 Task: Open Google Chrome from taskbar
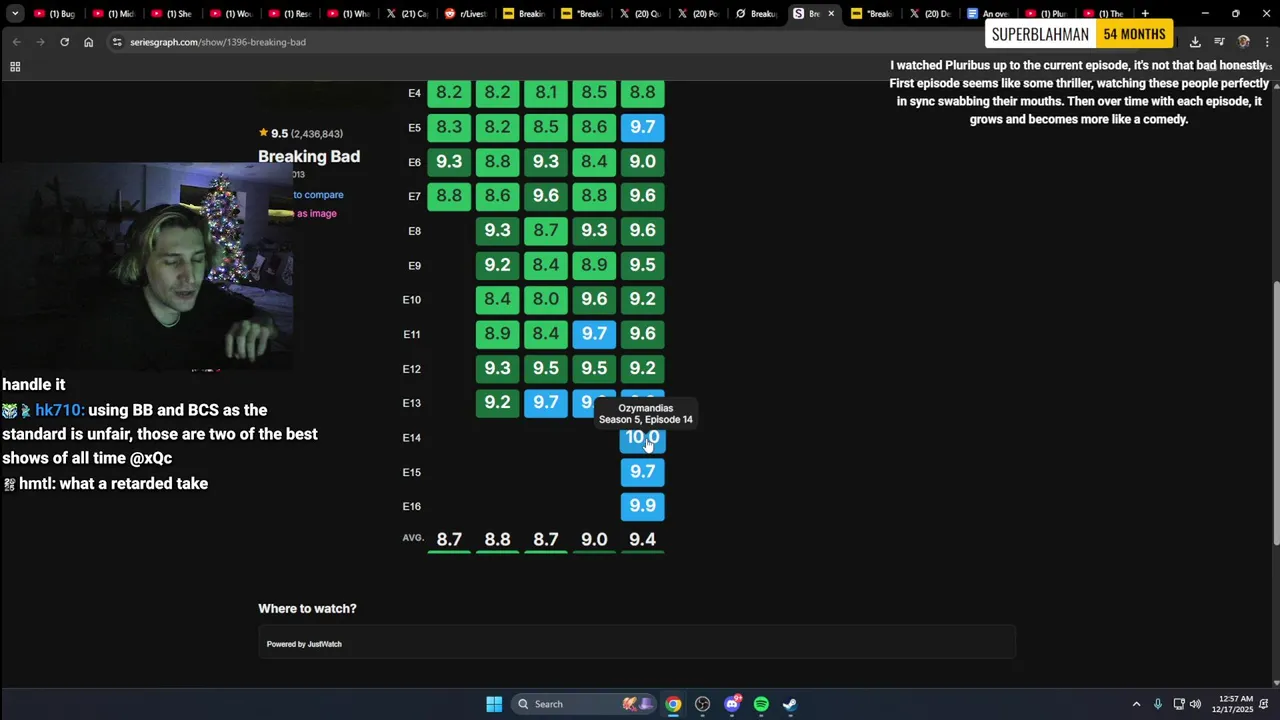click(674, 704)
